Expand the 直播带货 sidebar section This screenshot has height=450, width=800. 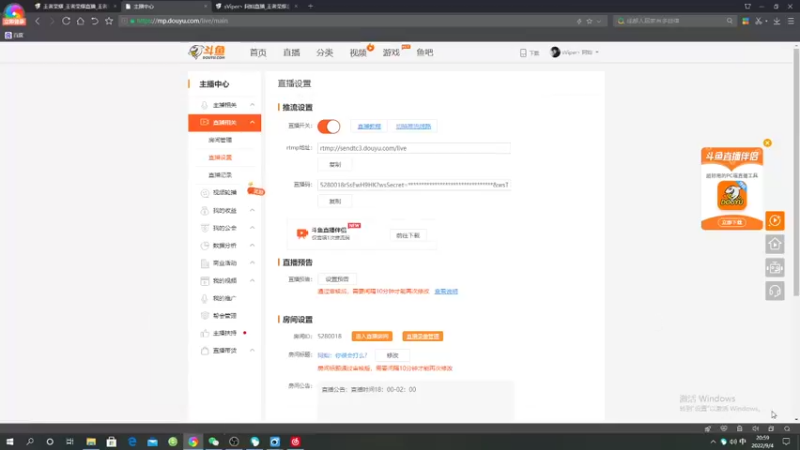252,351
